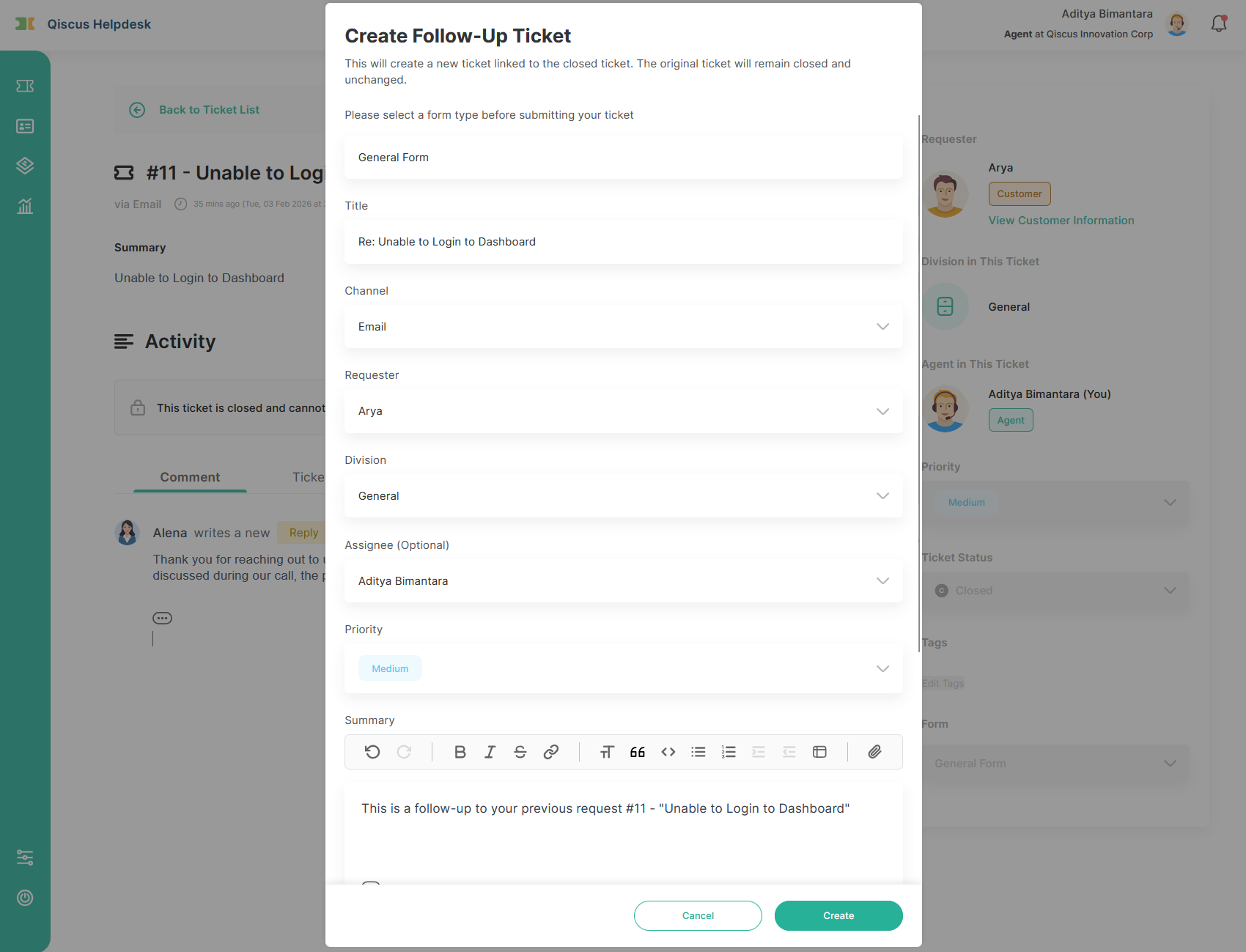Screen dimensions: 1246x952
Task: Click the ticket summary text behind the dialog
Action: (199, 278)
